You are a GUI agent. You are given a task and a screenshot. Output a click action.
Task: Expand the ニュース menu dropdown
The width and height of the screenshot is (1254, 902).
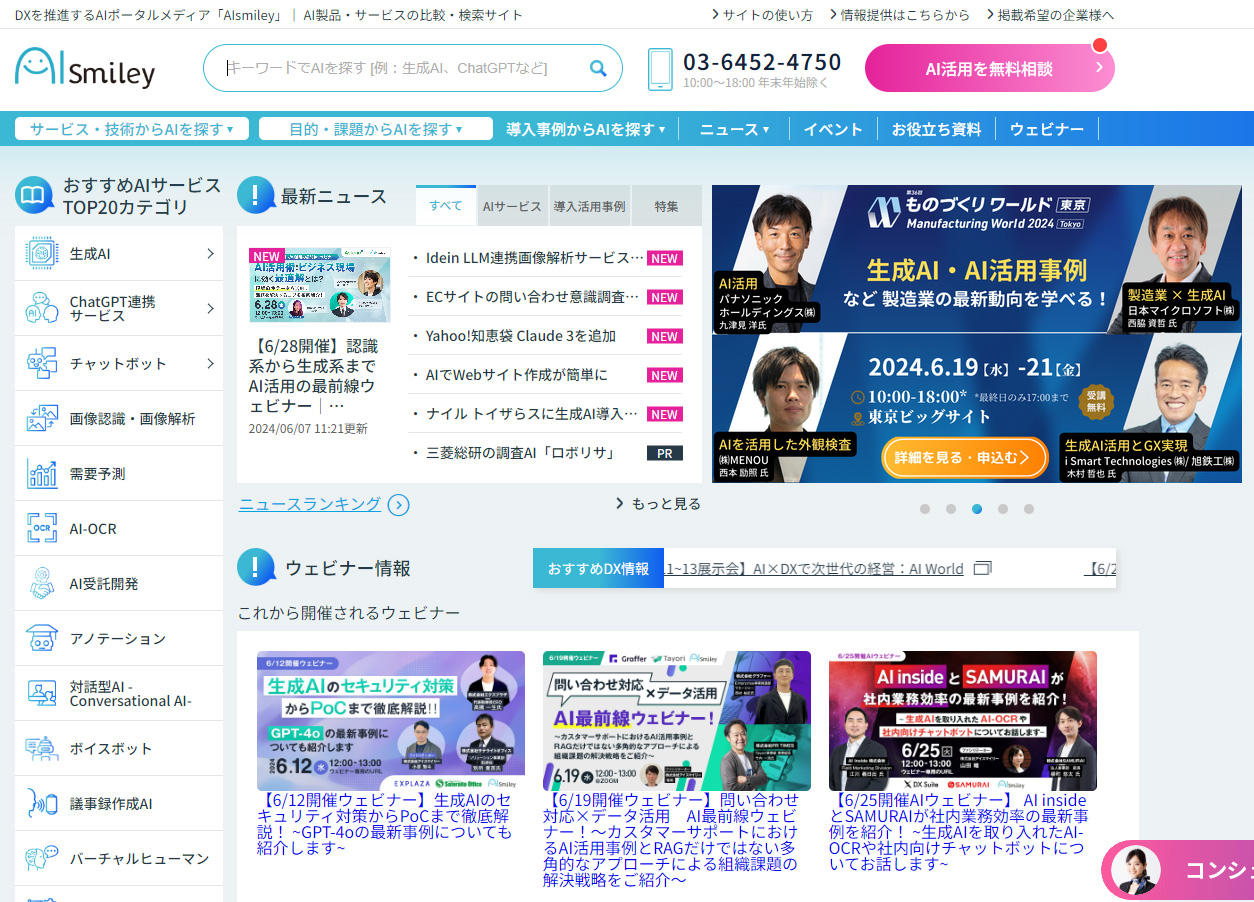pyautogui.click(x=734, y=129)
